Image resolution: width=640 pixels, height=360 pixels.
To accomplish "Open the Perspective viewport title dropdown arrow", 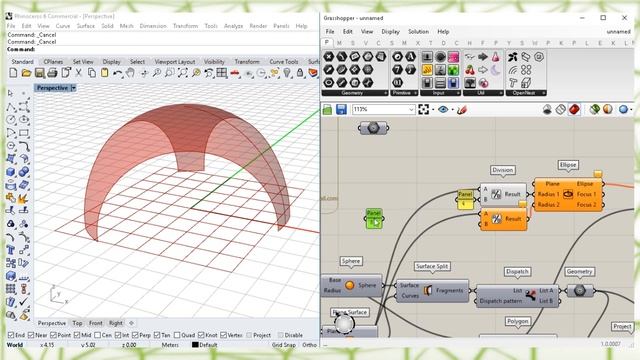I will point(73,88).
